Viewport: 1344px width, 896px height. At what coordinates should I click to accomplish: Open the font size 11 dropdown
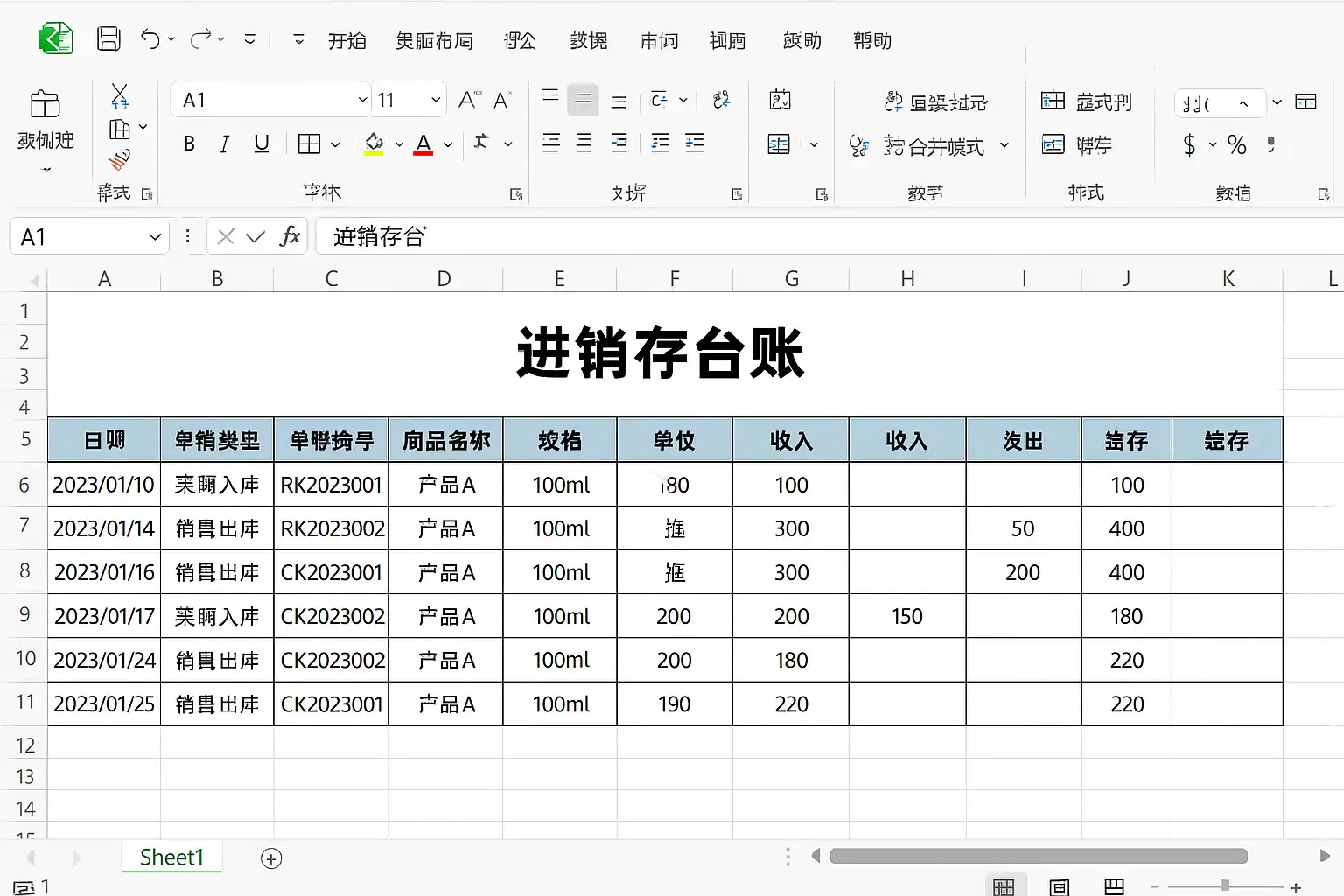point(436,100)
